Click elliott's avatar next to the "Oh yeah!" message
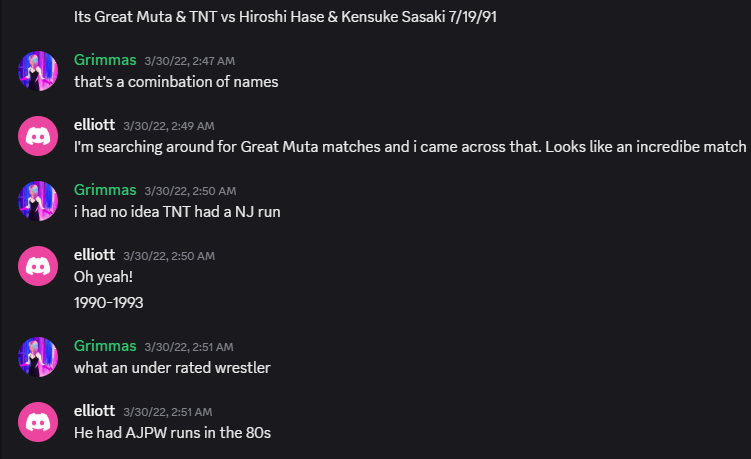 38,266
